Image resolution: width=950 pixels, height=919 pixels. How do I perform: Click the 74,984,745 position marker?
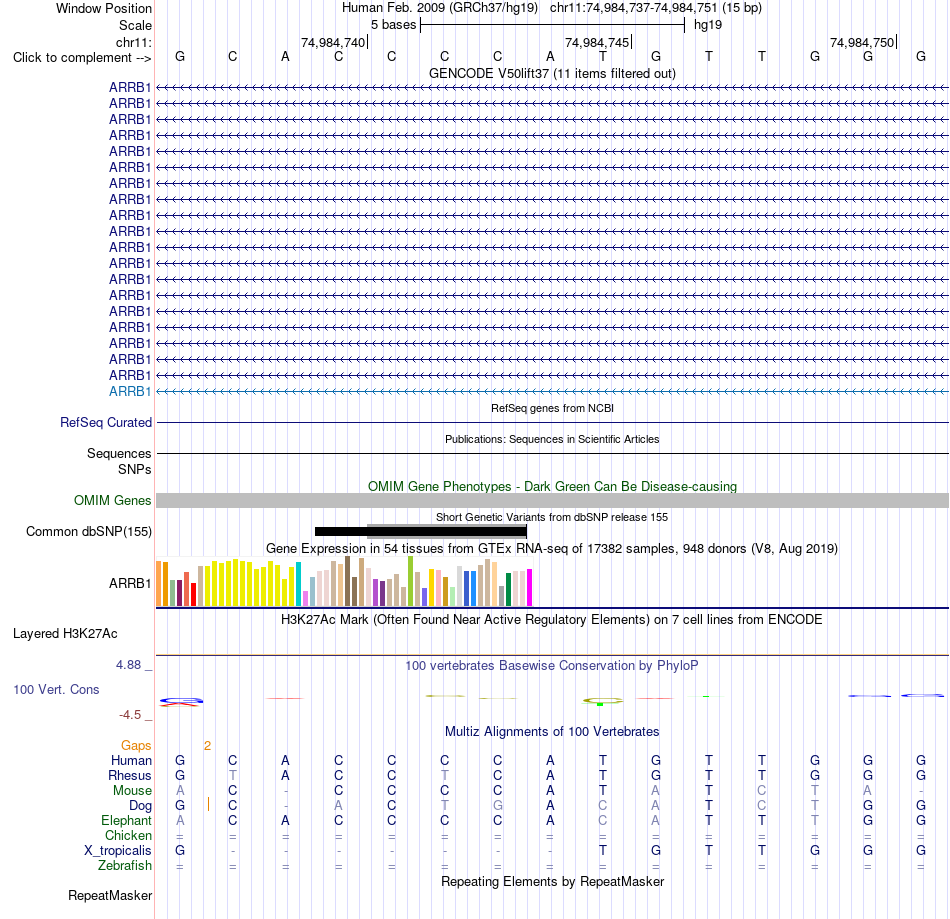click(597, 42)
